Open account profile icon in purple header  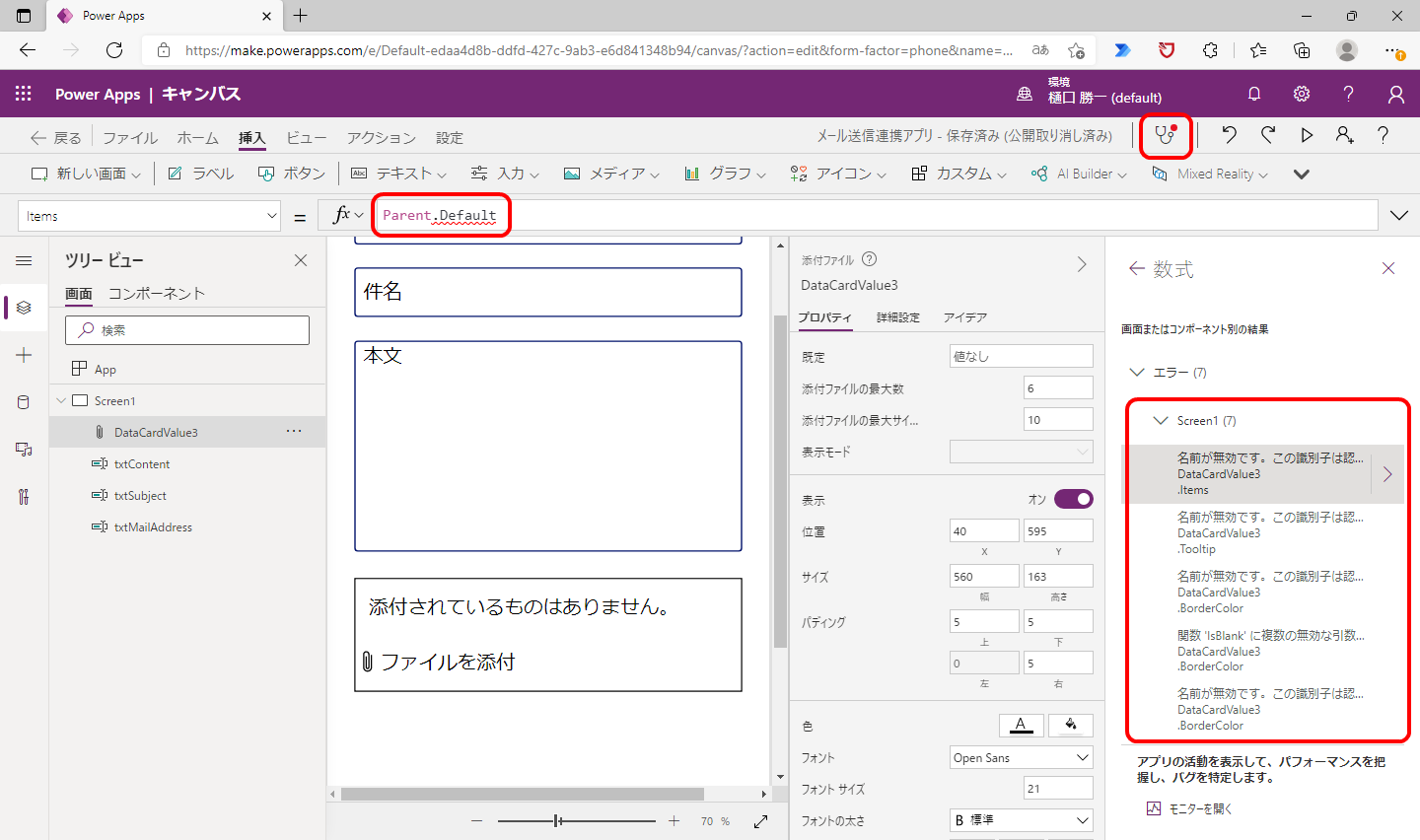pyautogui.click(x=1396, y=94)
